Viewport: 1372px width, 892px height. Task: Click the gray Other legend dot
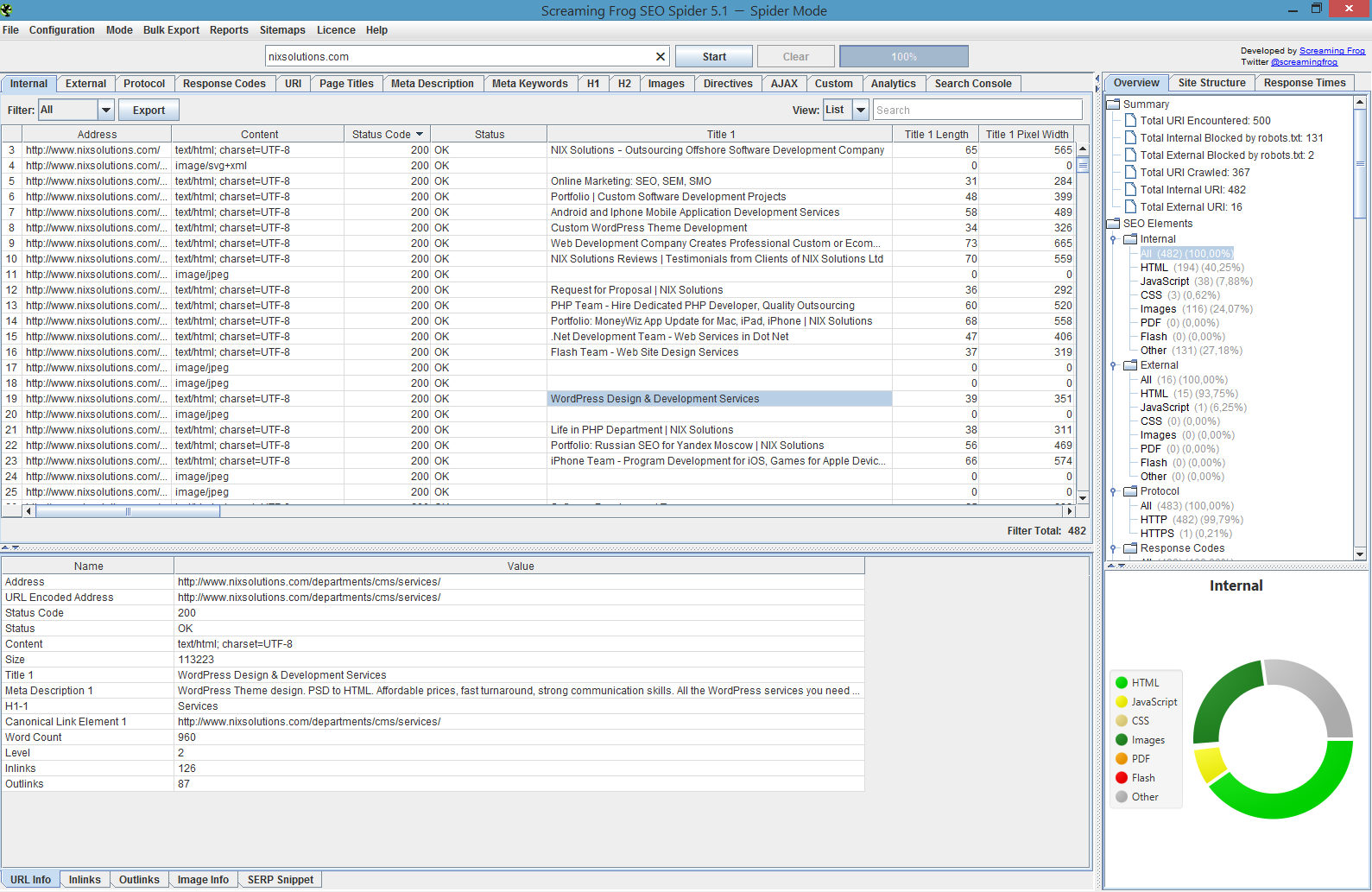coord(1122,797)
